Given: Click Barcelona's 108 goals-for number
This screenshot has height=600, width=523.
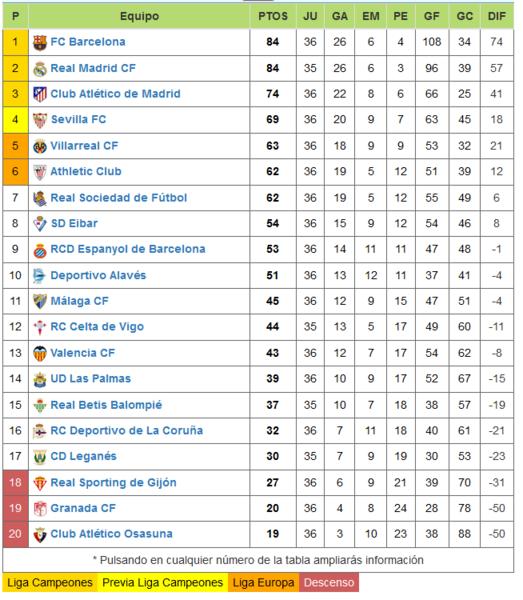Looking at the screenshot, I should [x=432, y=42].
